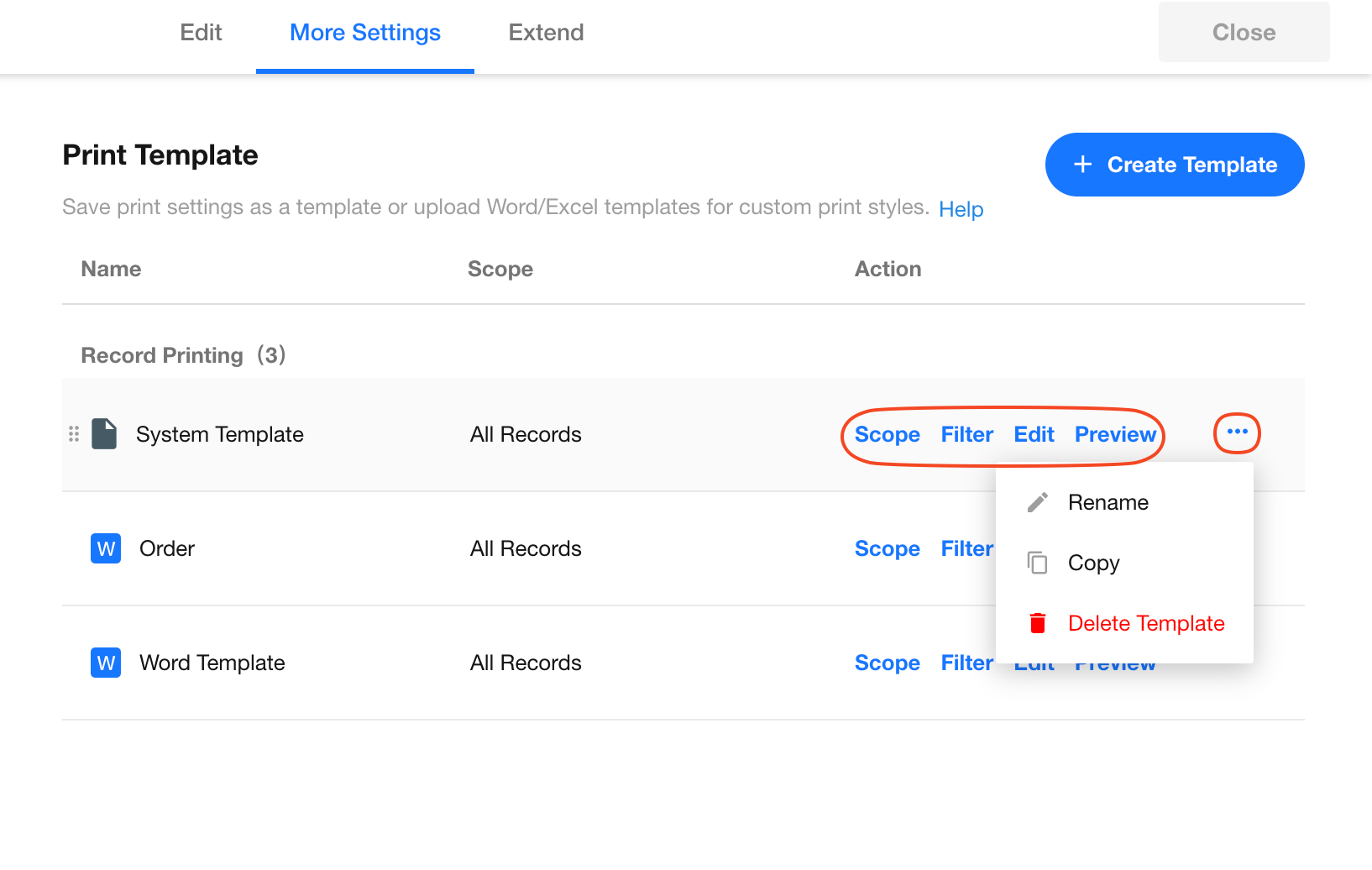Click Edit link for System Template
The width and height of the screenshot is (1372, 870).
tap(1034, 434)
